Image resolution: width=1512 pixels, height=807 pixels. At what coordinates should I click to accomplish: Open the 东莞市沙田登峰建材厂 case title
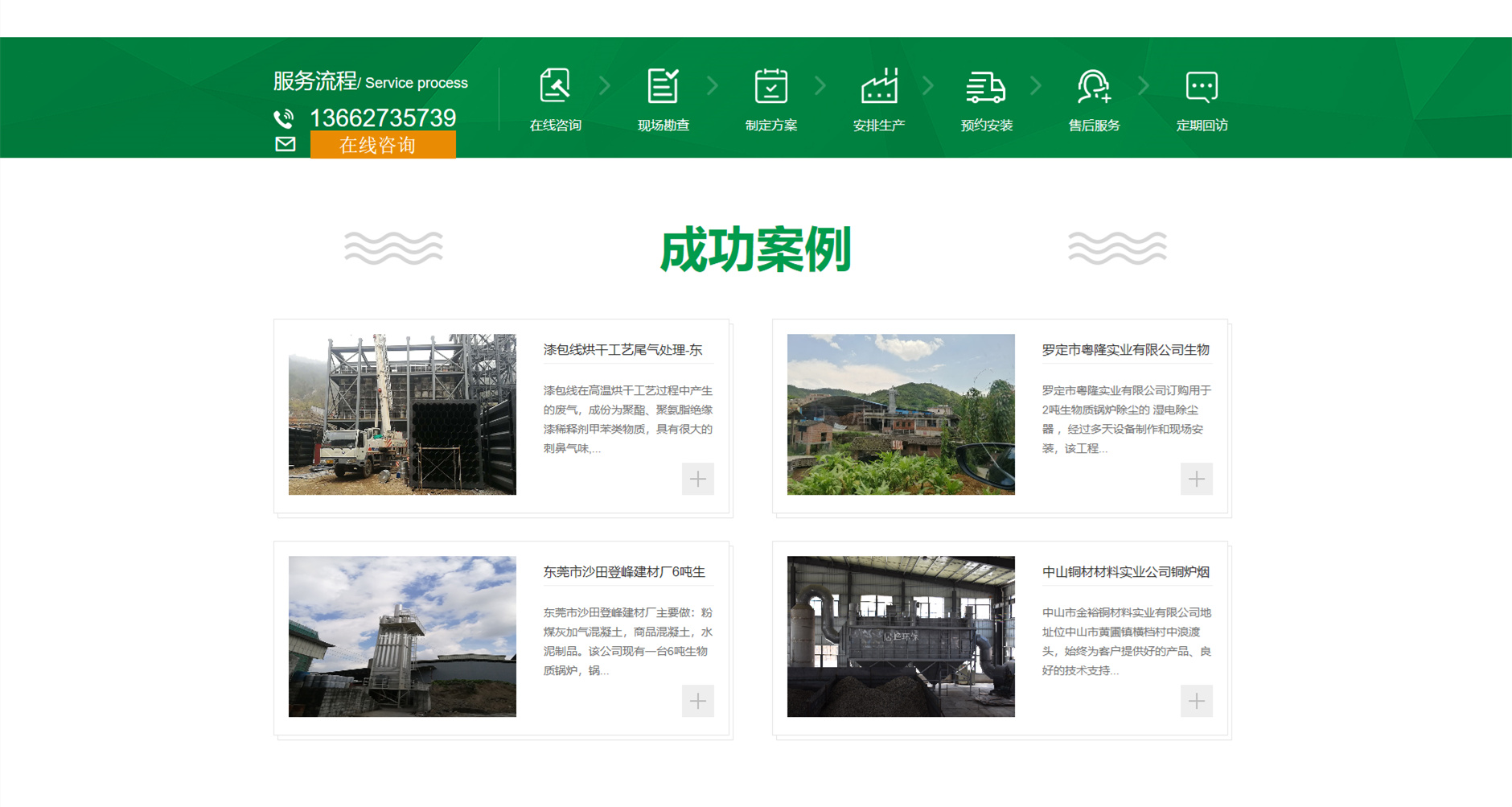tap(623, 572)
